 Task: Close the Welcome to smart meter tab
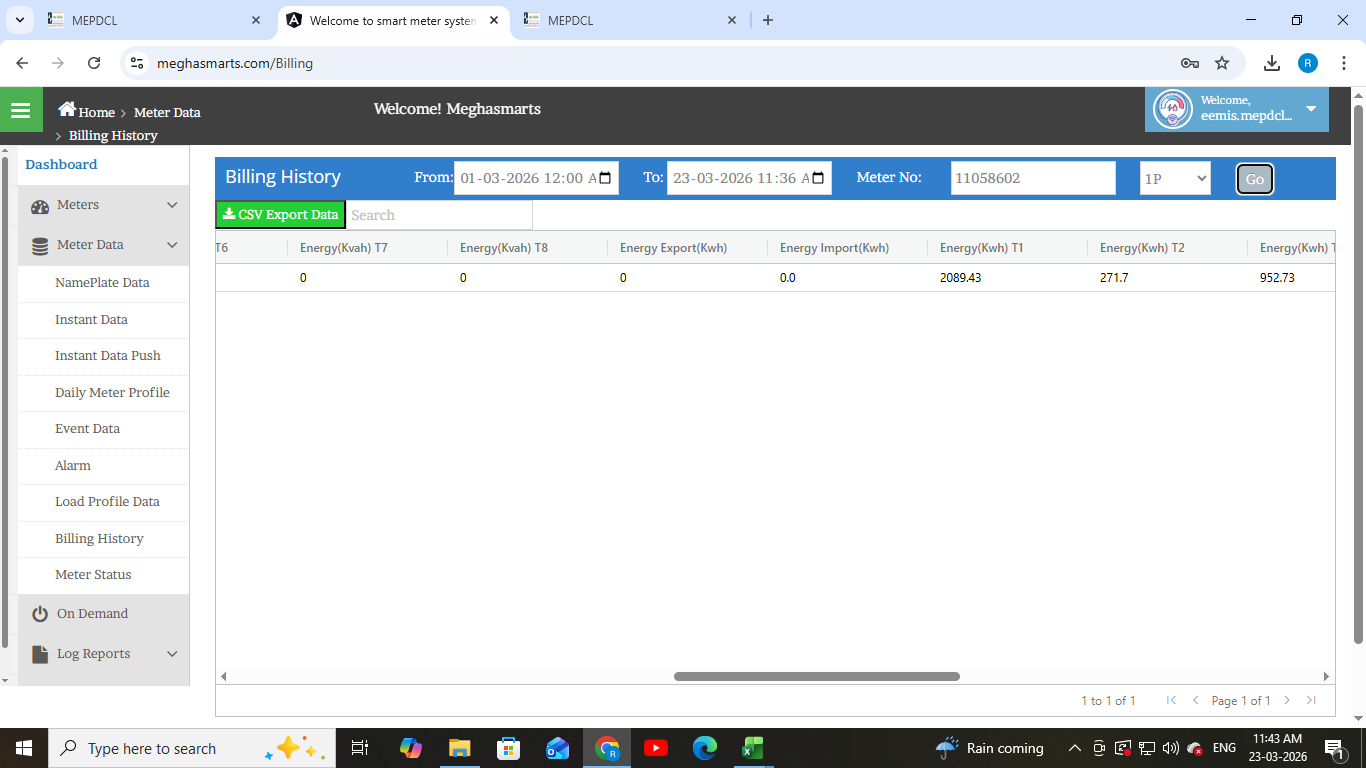coord(494,20)
